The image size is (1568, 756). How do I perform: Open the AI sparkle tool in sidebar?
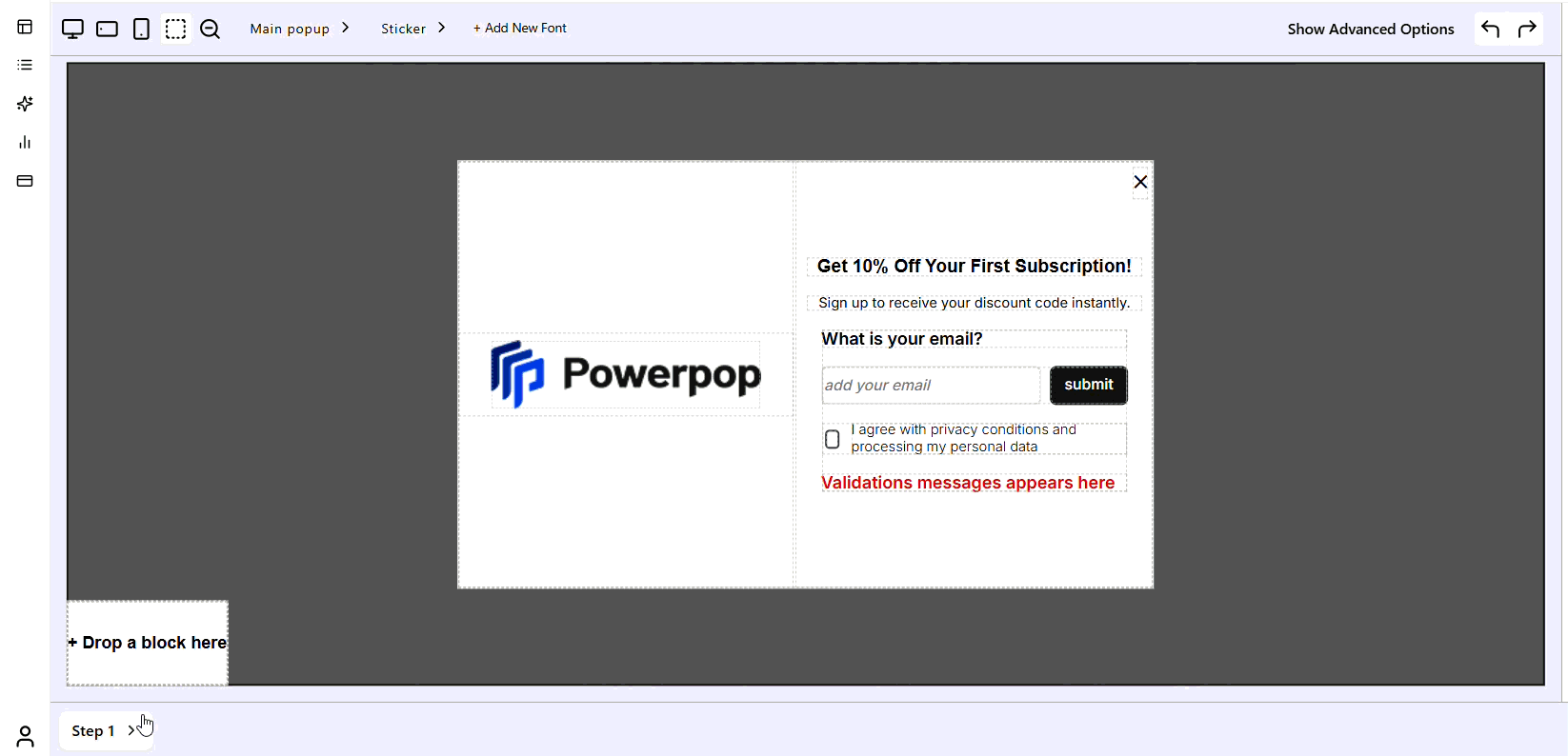[25, 104]
